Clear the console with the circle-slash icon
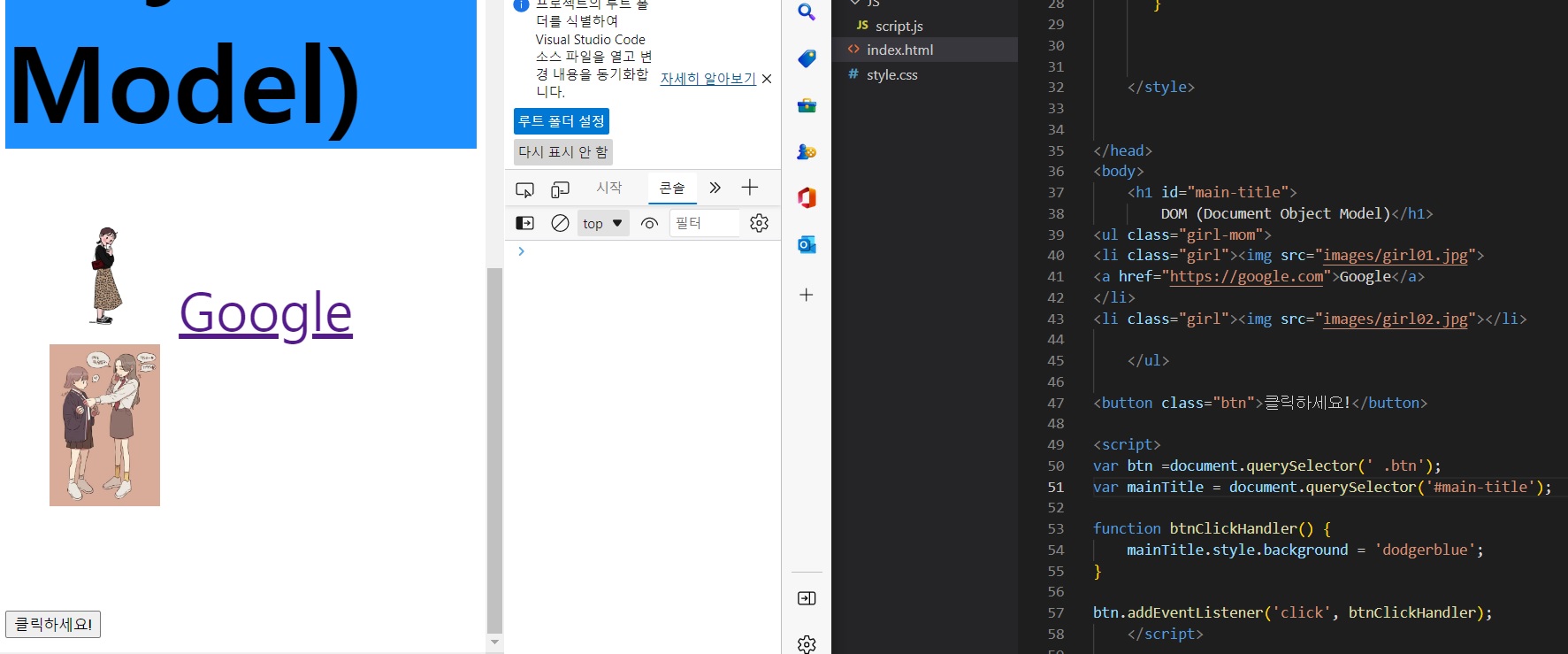 click(560, 223)
